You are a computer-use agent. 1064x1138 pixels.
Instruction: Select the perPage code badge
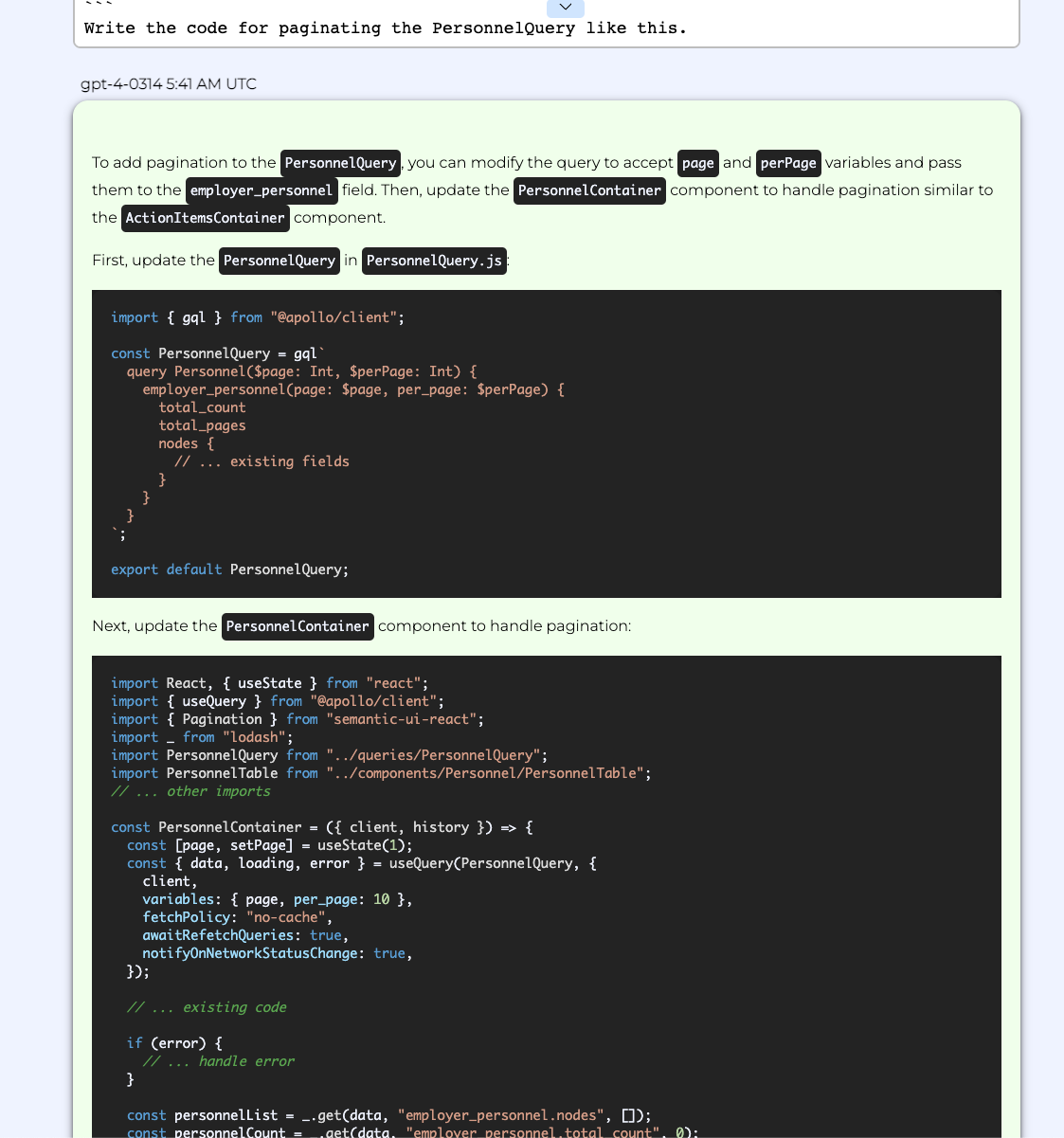pyautogui.click(x=788, y=163)
